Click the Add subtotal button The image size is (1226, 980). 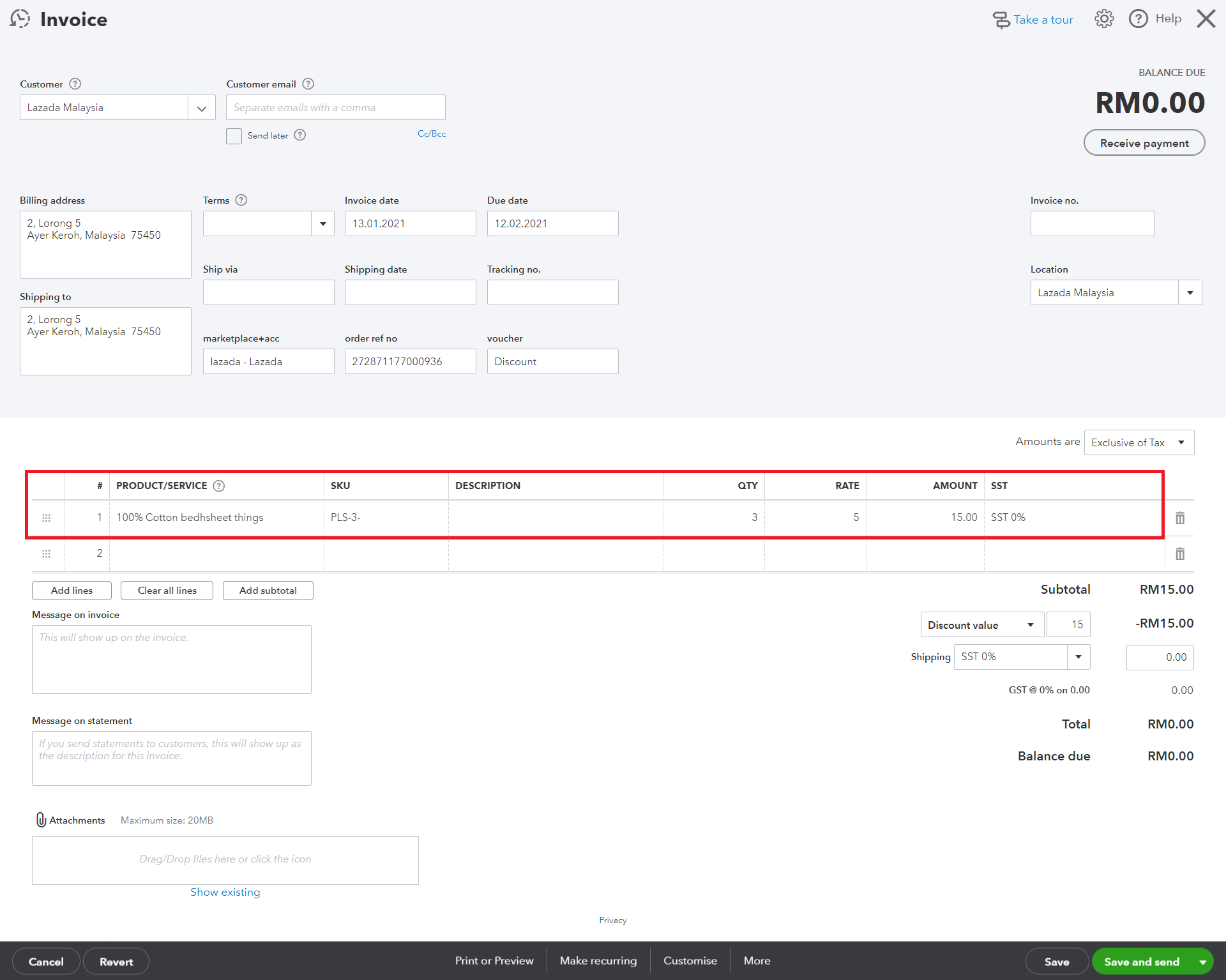point(268,591)
